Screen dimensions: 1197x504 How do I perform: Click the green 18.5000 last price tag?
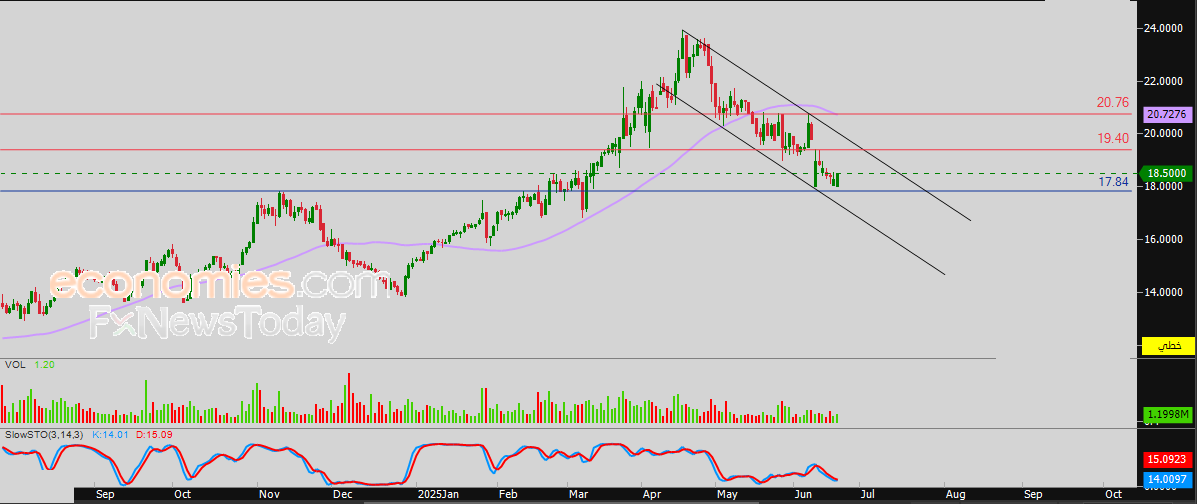pyautogui.click(x=1166, y=173)
